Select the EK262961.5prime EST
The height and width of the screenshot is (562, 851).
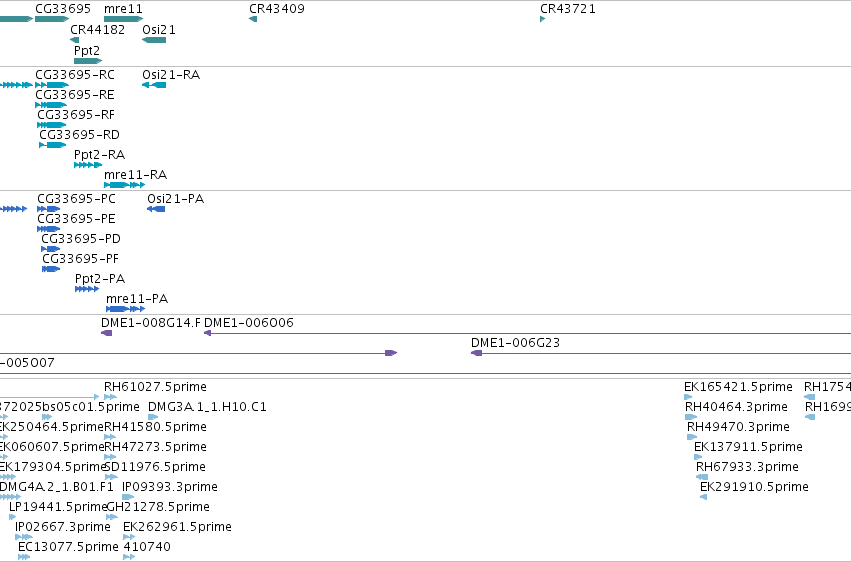pos(129,537)
